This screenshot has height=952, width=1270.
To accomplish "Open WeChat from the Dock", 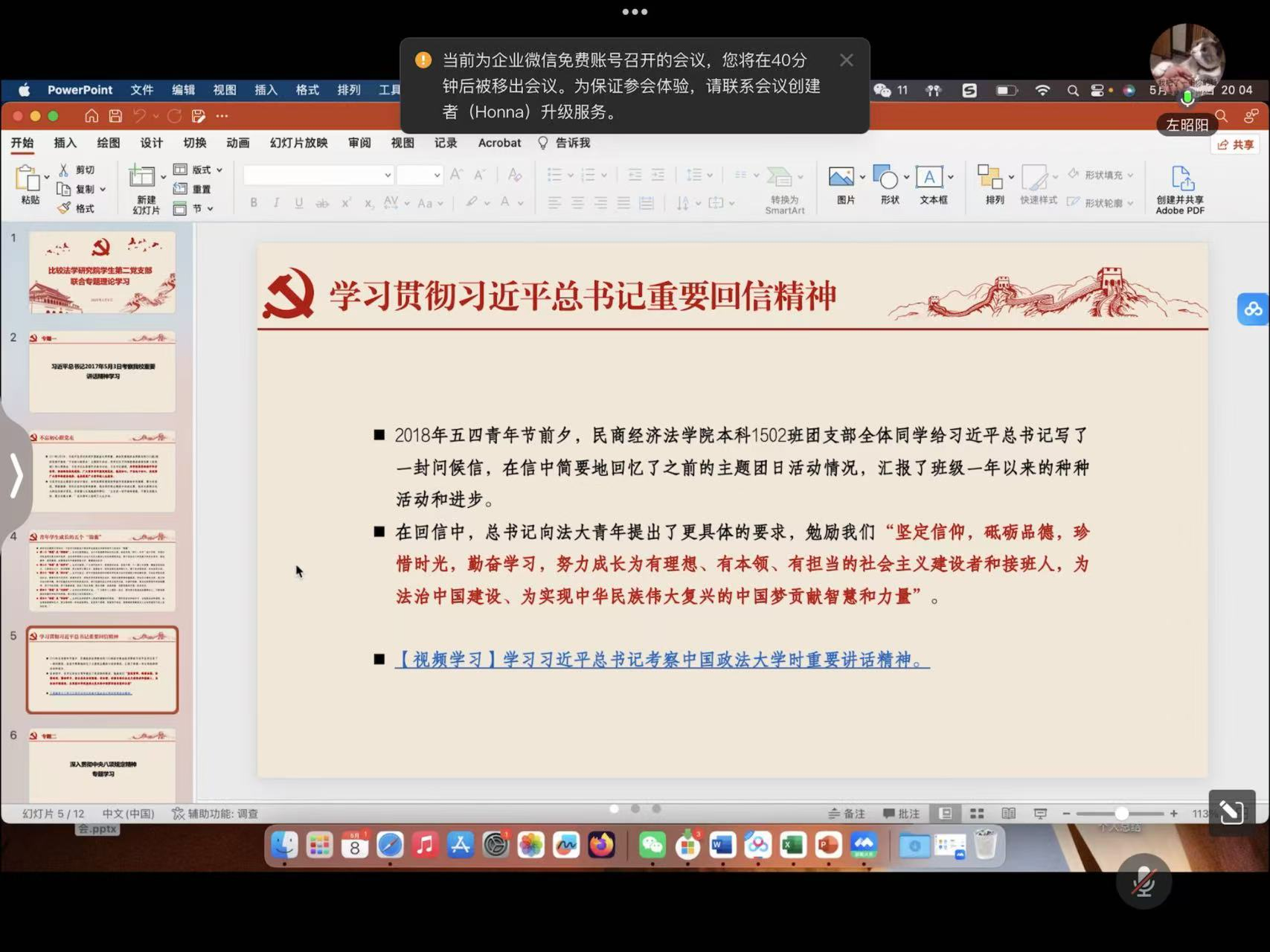I will [x=652, y=846].
